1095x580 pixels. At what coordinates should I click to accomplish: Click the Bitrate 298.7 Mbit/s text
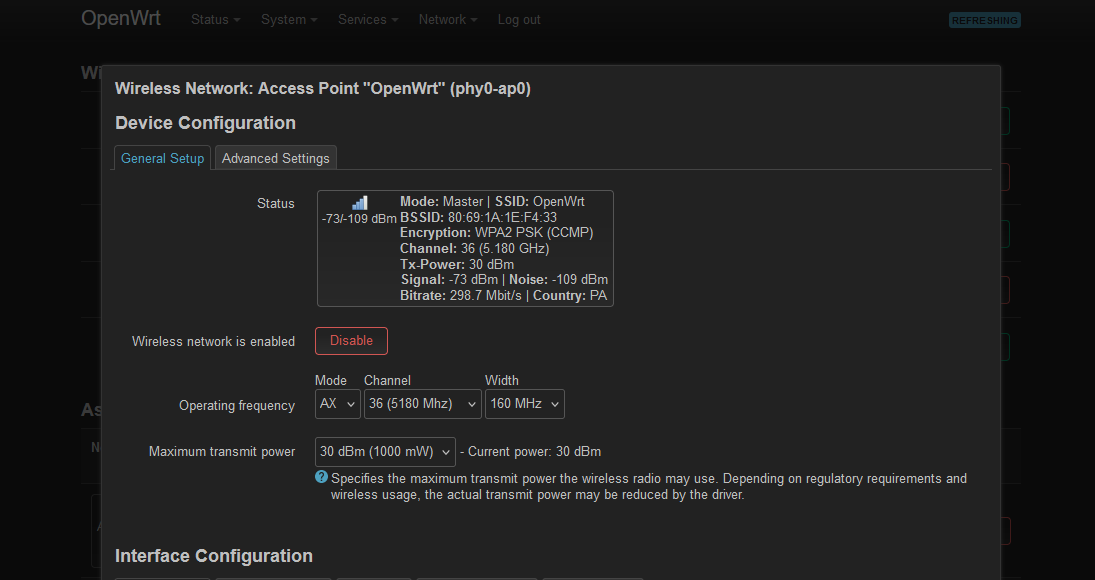tap(461, 295)
